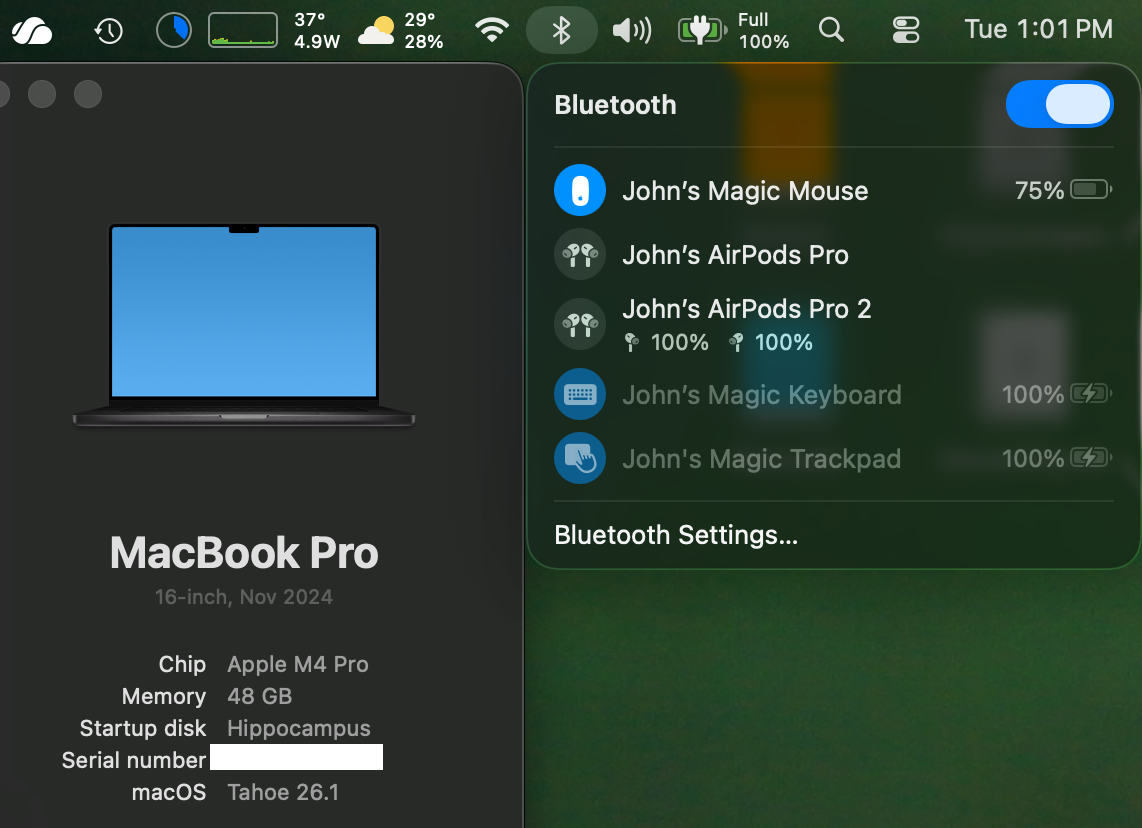Open the battery status menu bar icon
Screen dimensions: 1142x828
click(701, 31)
